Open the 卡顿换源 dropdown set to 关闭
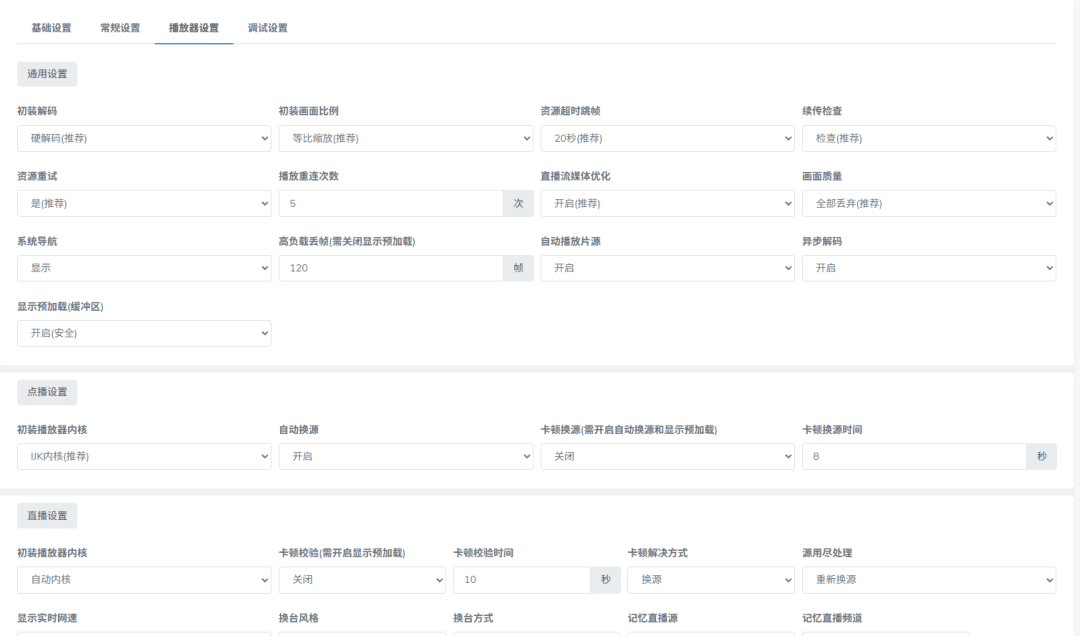 [667, 456]
